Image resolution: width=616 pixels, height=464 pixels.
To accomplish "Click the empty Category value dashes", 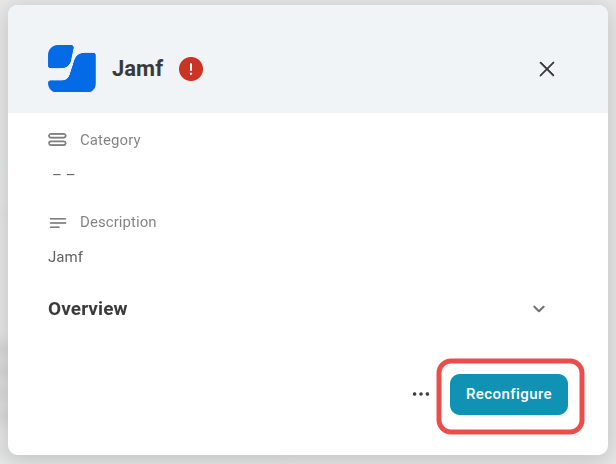I will click(x=63, y=175).
